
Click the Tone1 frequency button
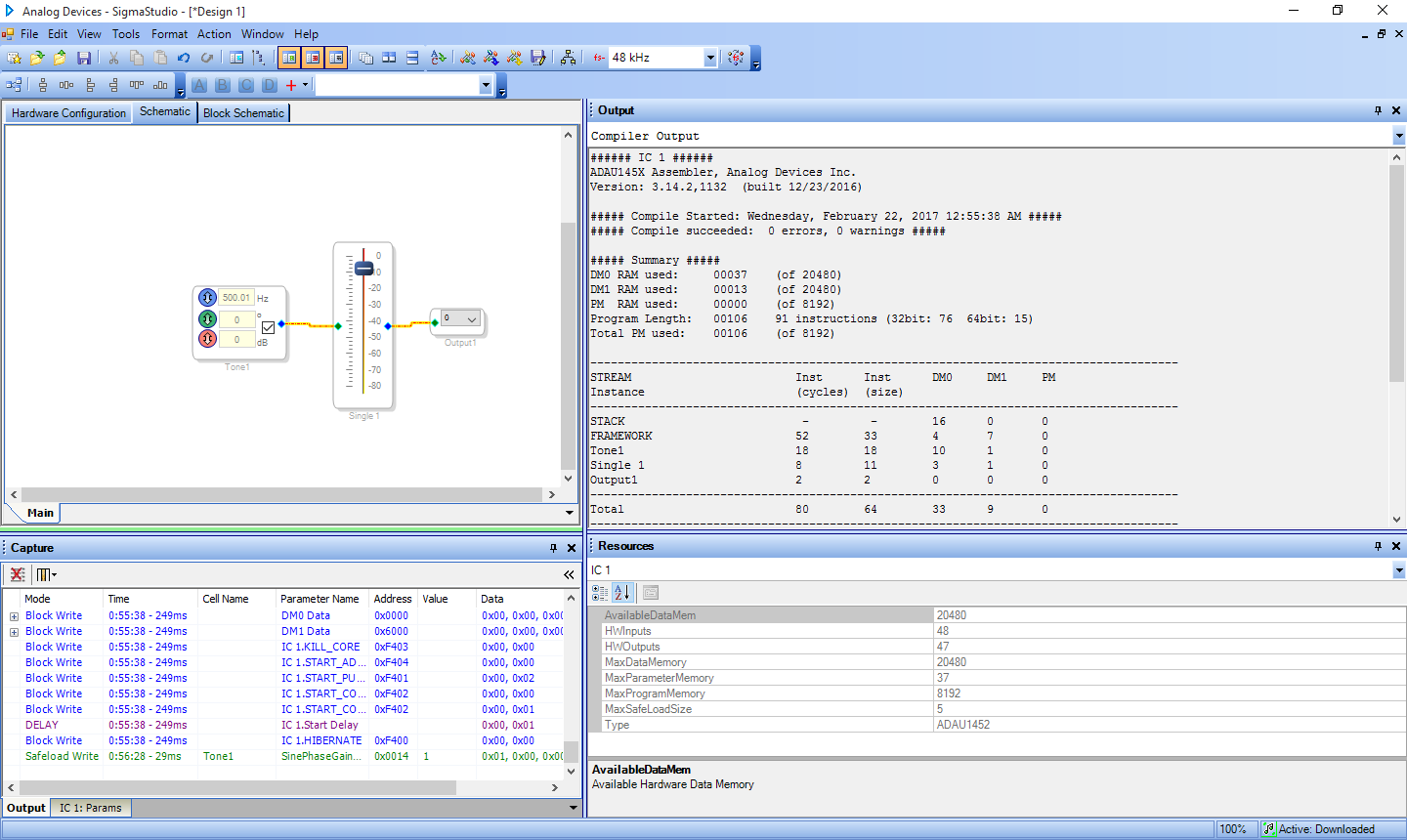[207, 298]
